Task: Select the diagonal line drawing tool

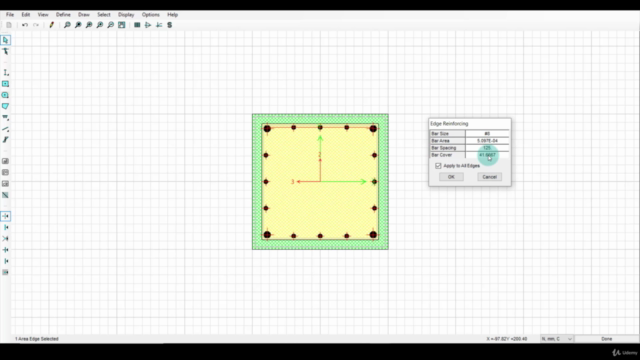Action: [5, 129]
